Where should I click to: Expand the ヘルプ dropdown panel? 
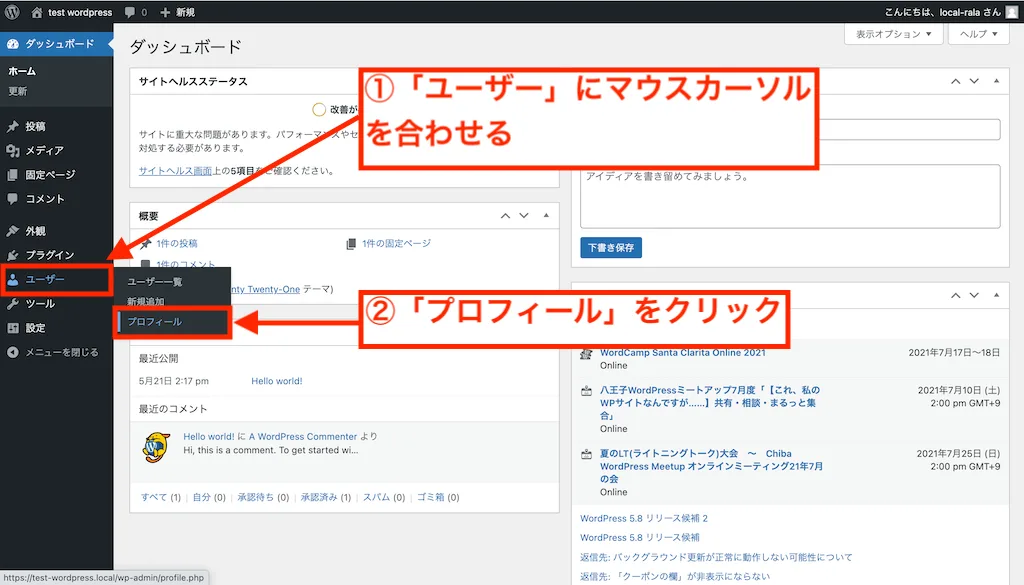tap(977, 33)
